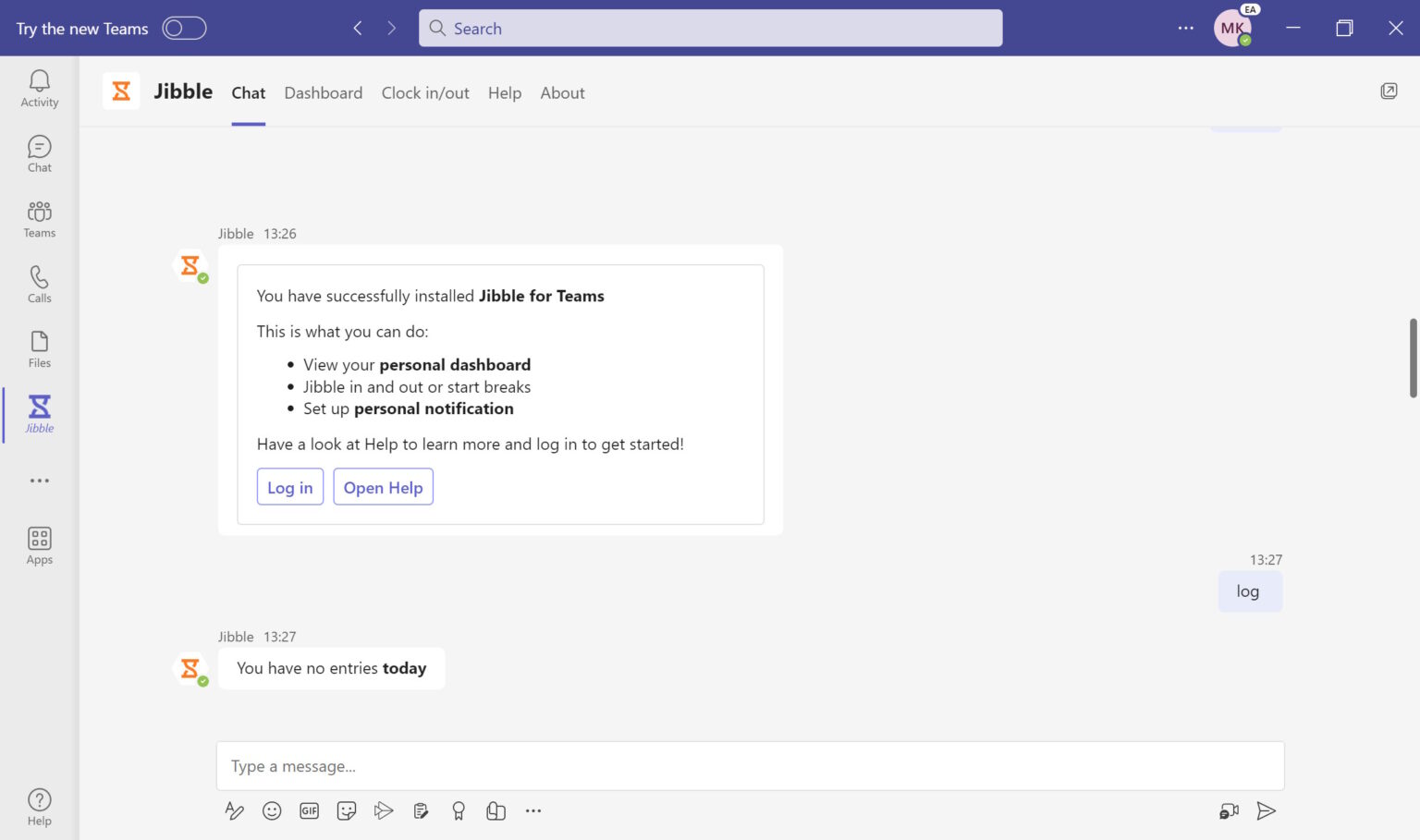Open more added apps via sidebar ellipsis
1420x840 pixels.
point(39,480)
